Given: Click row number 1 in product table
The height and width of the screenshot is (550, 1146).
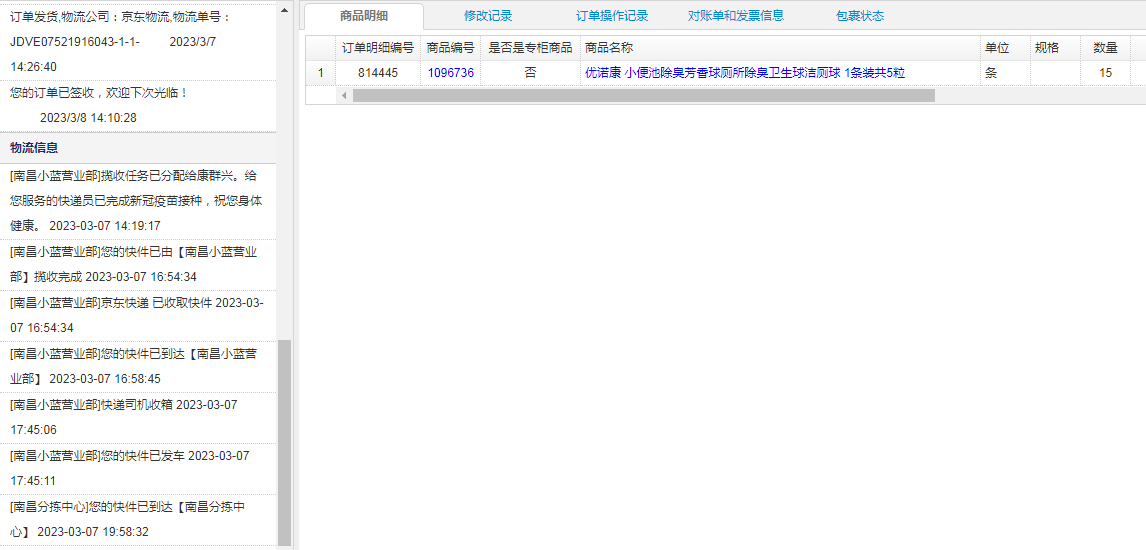Looking at the screenshot, I should coord(320,72).
